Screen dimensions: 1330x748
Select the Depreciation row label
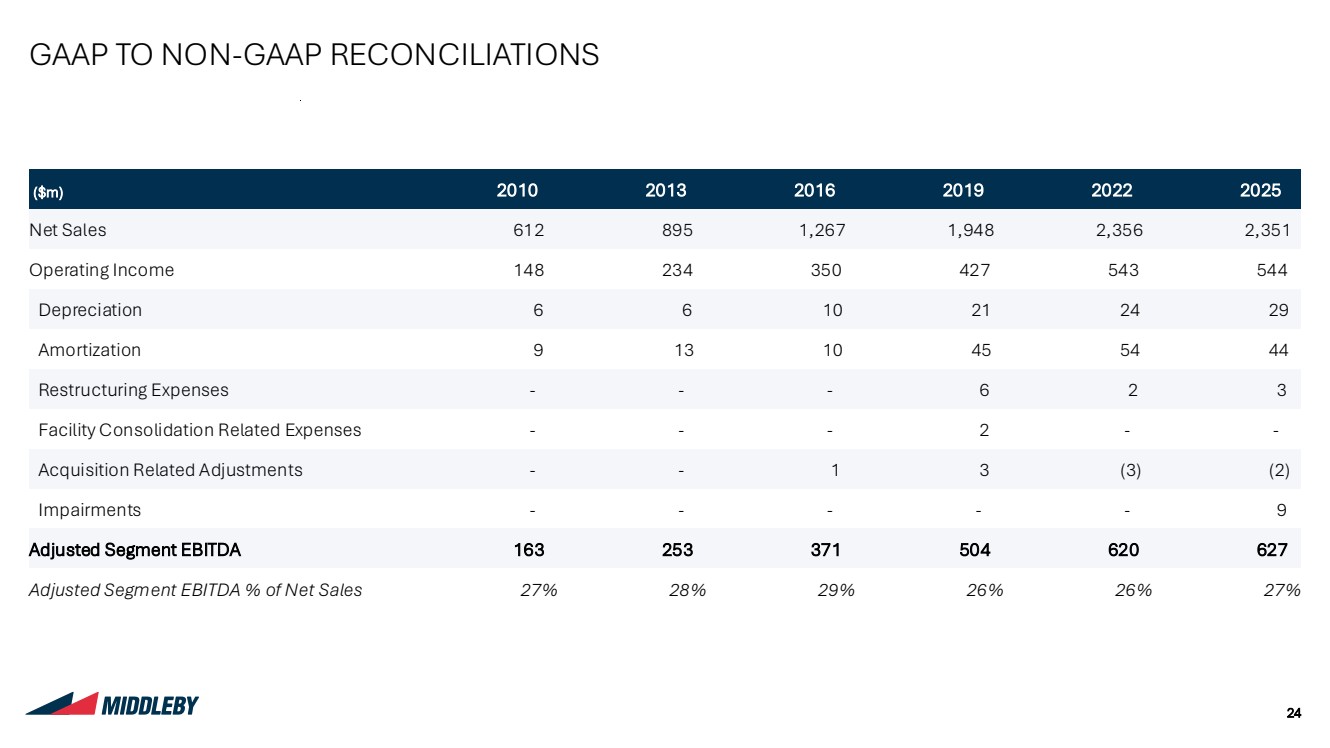90,310
